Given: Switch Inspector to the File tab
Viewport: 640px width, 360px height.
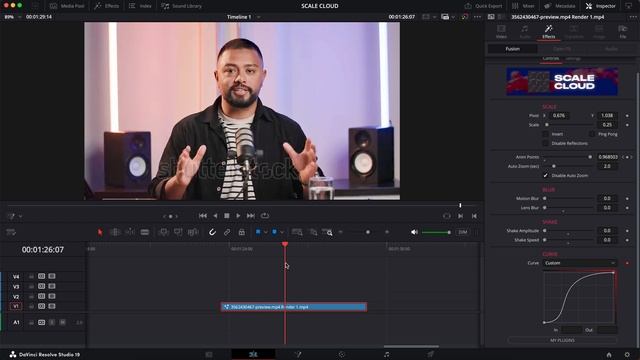Looking at the screenshot, I should pyautogui.click(x=622, y=31).
